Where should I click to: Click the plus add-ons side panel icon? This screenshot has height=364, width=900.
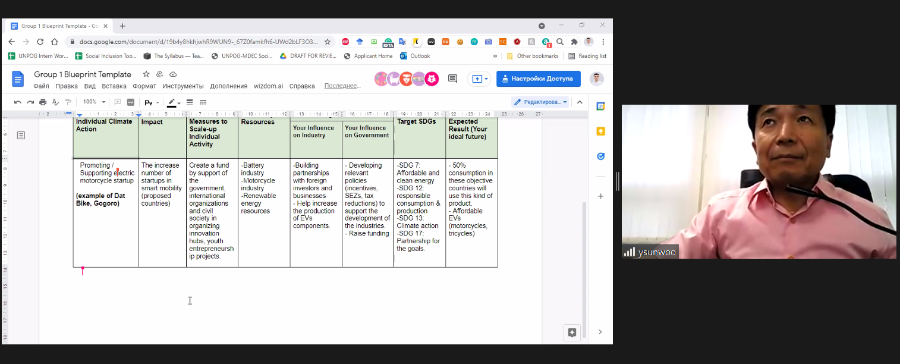coord(600,196)
